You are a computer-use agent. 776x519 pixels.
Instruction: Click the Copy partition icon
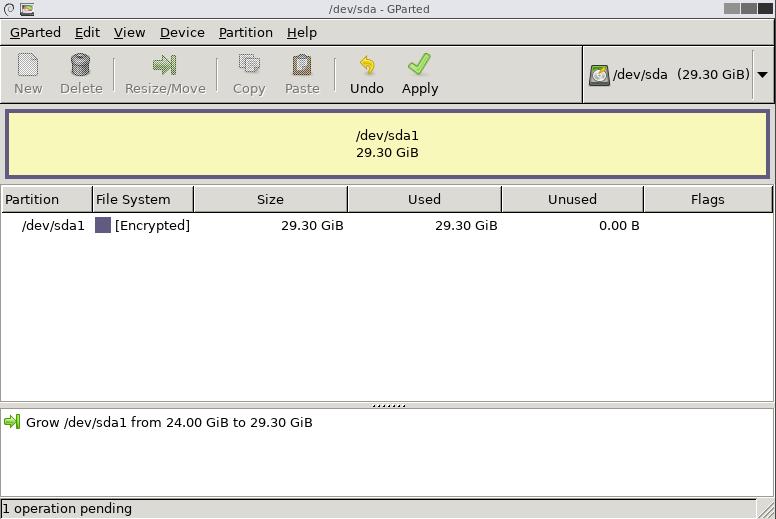(249, 64)
